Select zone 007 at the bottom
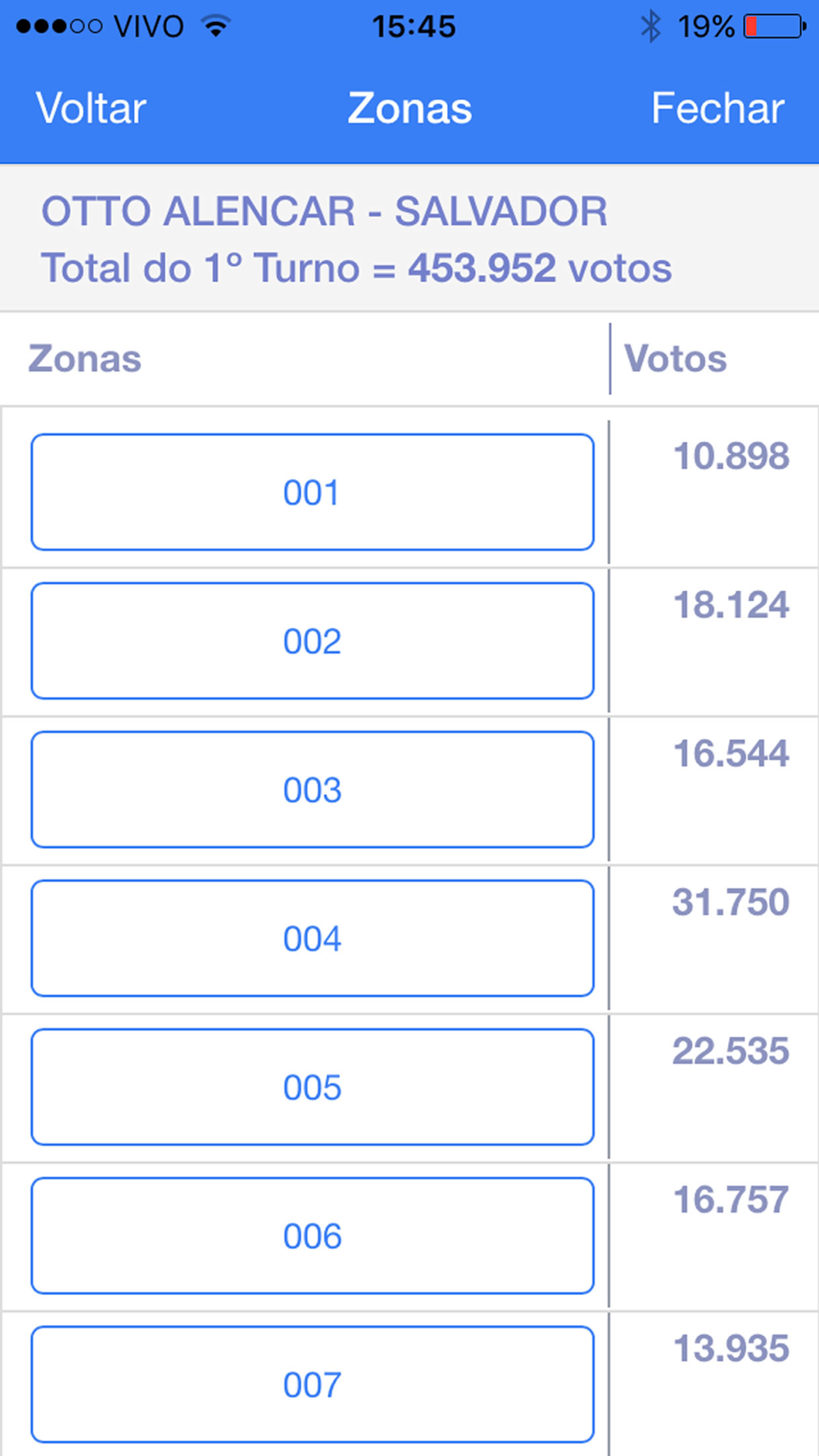Image resolution: width=819 pixels, height=1456 pixels. tap(312, 1385)
